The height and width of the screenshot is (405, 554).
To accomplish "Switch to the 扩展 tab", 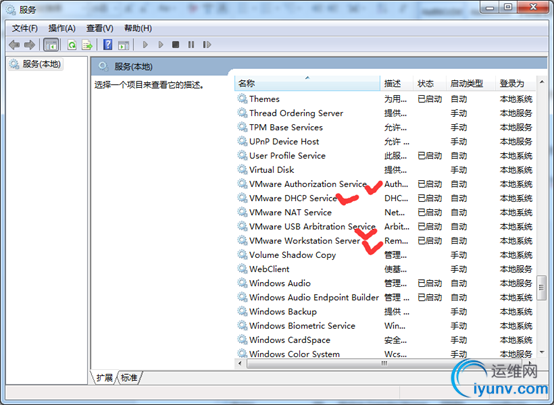I will [104, 378].
